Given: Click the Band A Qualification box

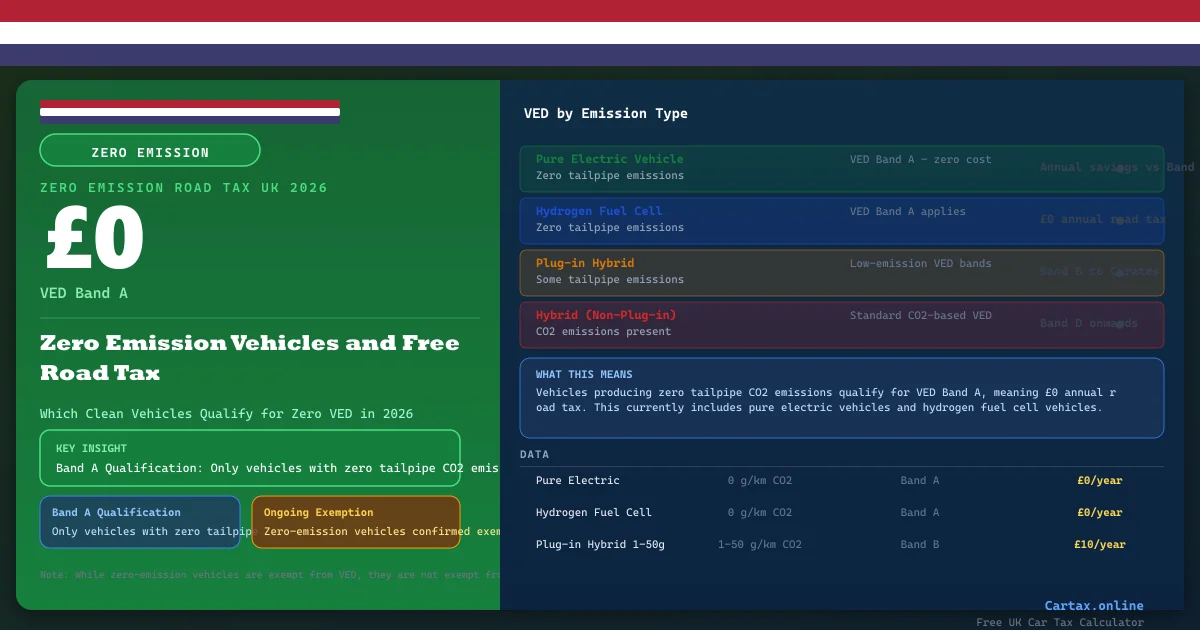Looking at the screenshot, I should coord(140,522).
